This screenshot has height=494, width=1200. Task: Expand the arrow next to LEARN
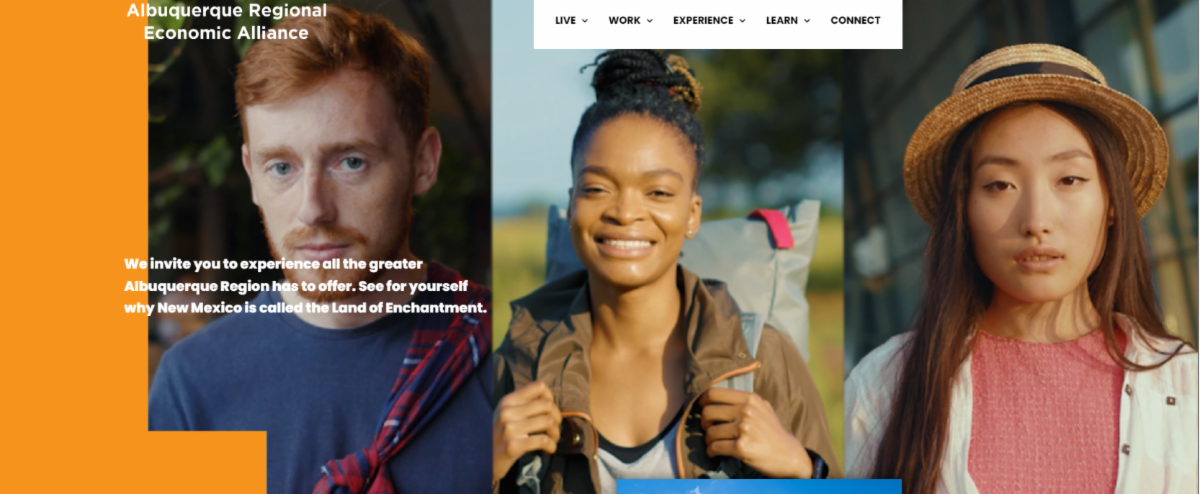click(x=807, y=21)
